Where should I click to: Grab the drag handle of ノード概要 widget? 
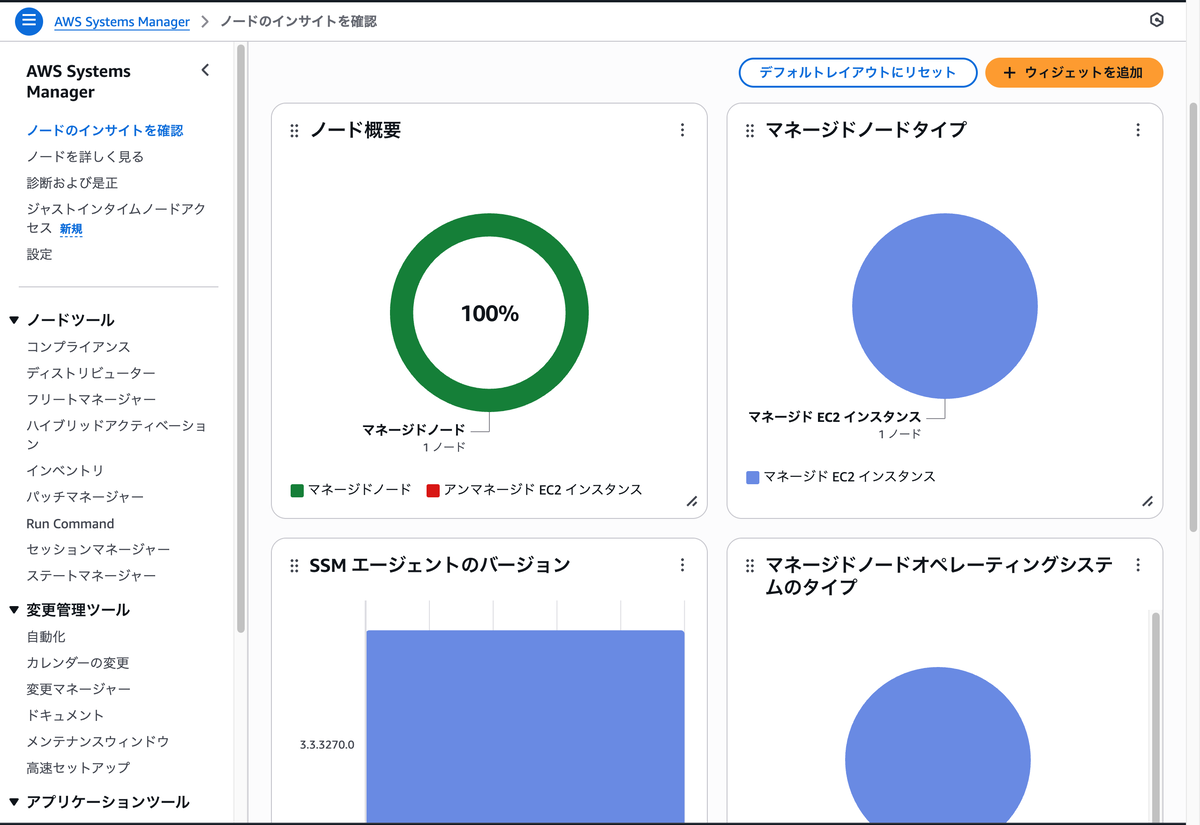click(294, 131)
